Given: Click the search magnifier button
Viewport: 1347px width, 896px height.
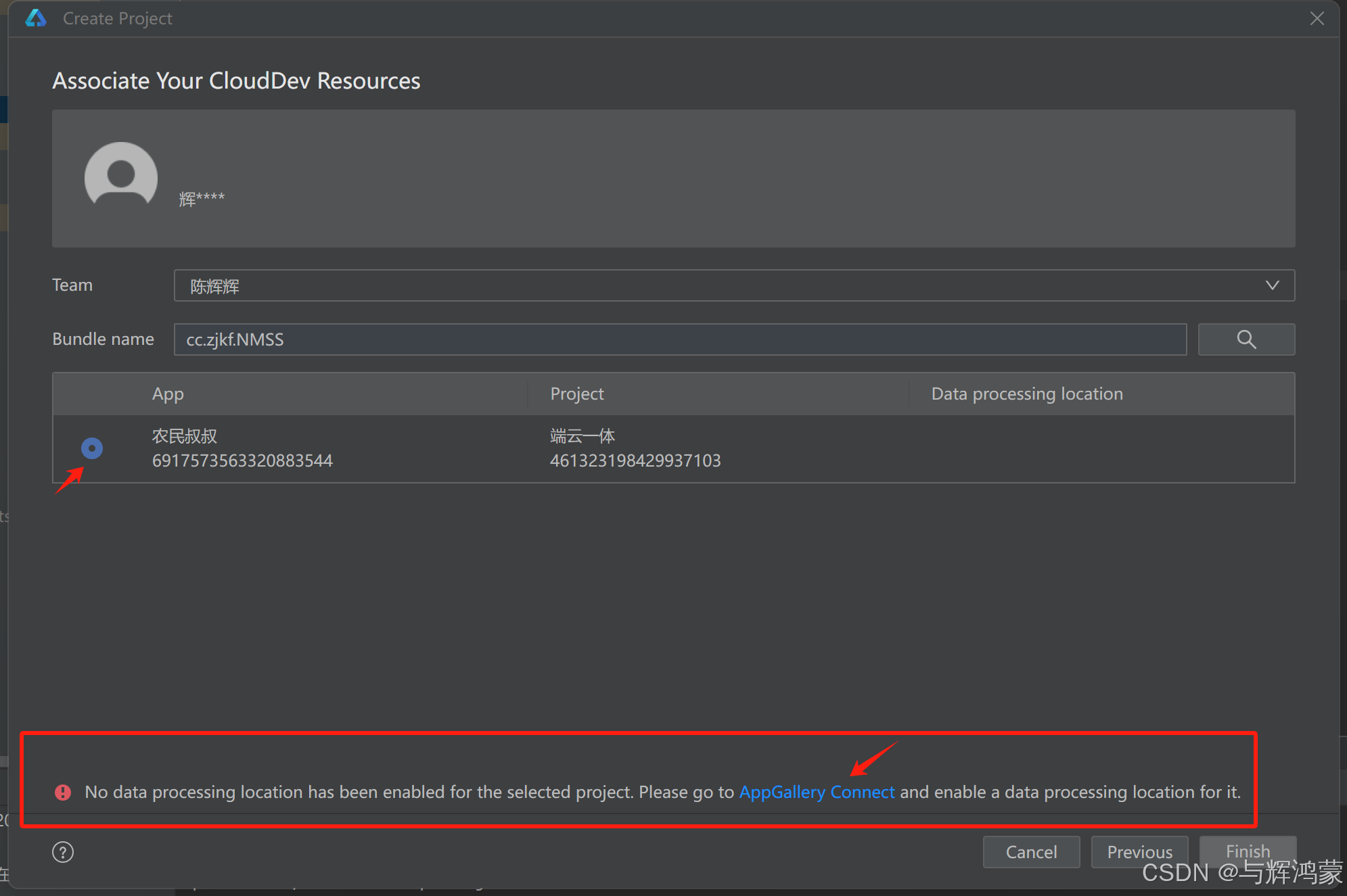Looking at the screenshot, I should [x=1246, y=339].
